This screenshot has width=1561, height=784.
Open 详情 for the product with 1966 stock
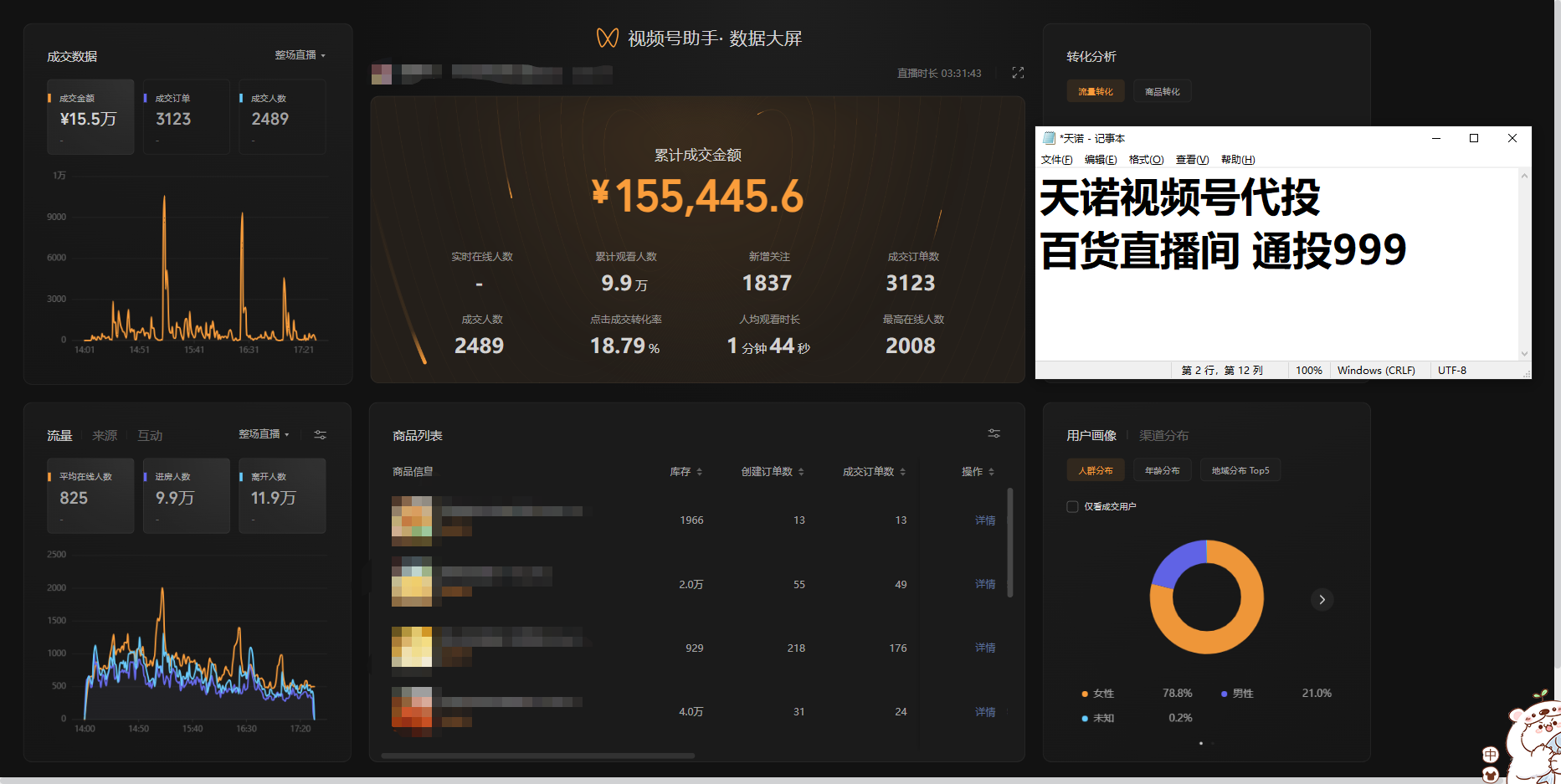coord(985,520)
